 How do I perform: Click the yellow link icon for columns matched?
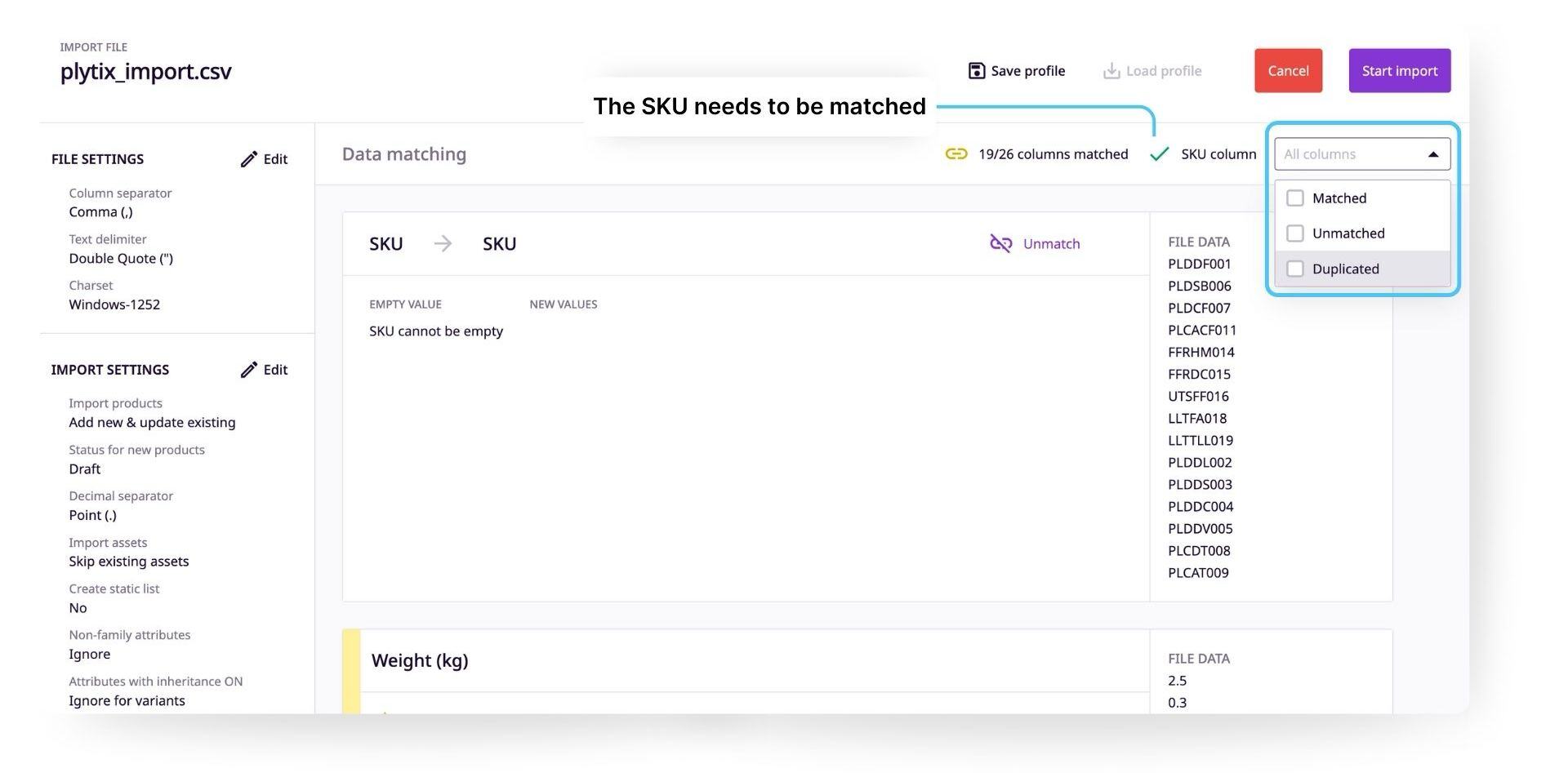point(956,154)
